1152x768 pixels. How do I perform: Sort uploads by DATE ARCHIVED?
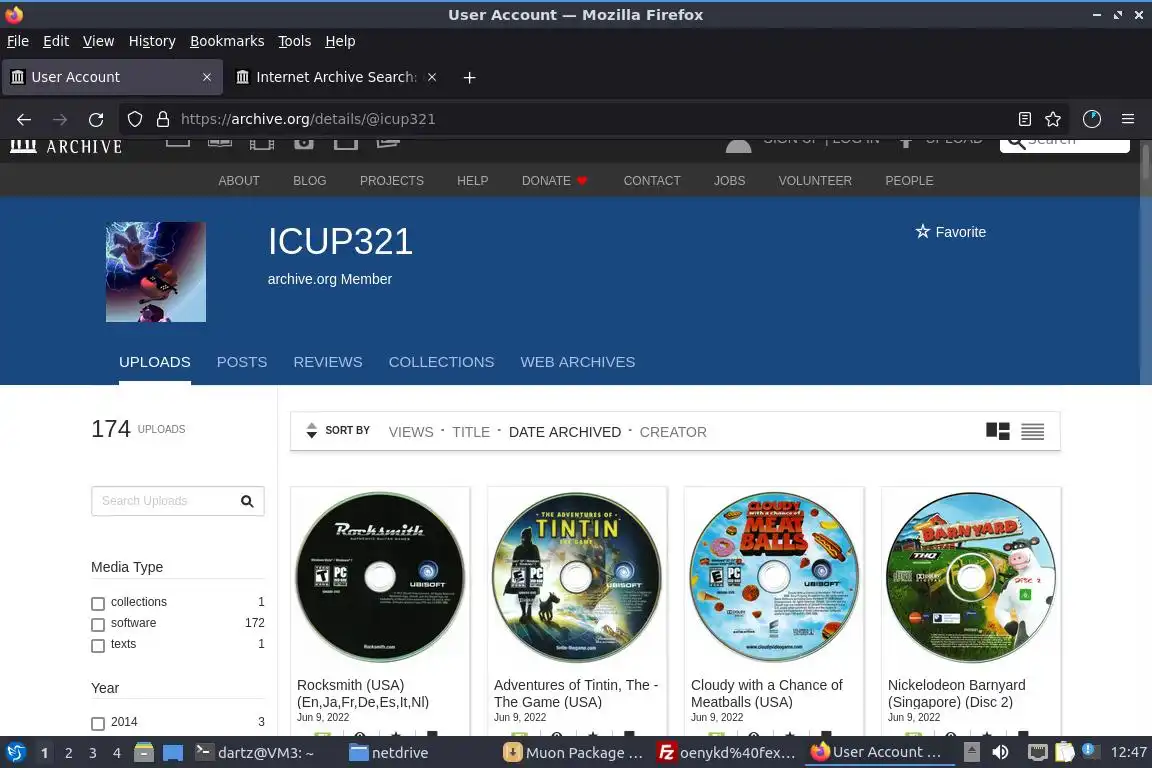pyautogui.click(x=565, y=432)
